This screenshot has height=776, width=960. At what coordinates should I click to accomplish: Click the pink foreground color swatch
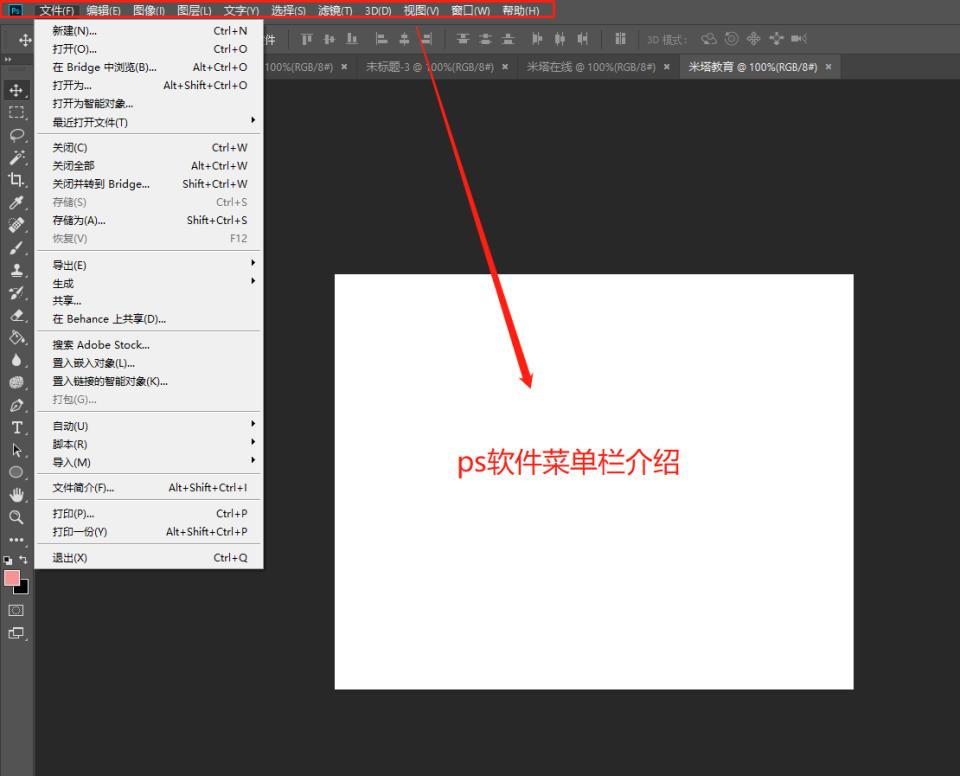pos(12,577)
